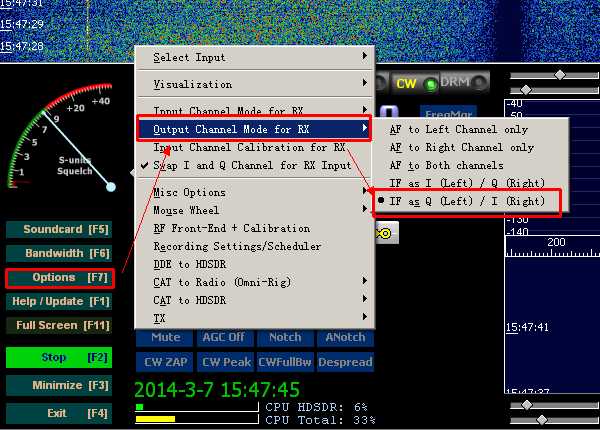This screenshot has height=430, width=600.
Task: Select IF as I (Left) / Q (Right)
Action: [471, 183]
